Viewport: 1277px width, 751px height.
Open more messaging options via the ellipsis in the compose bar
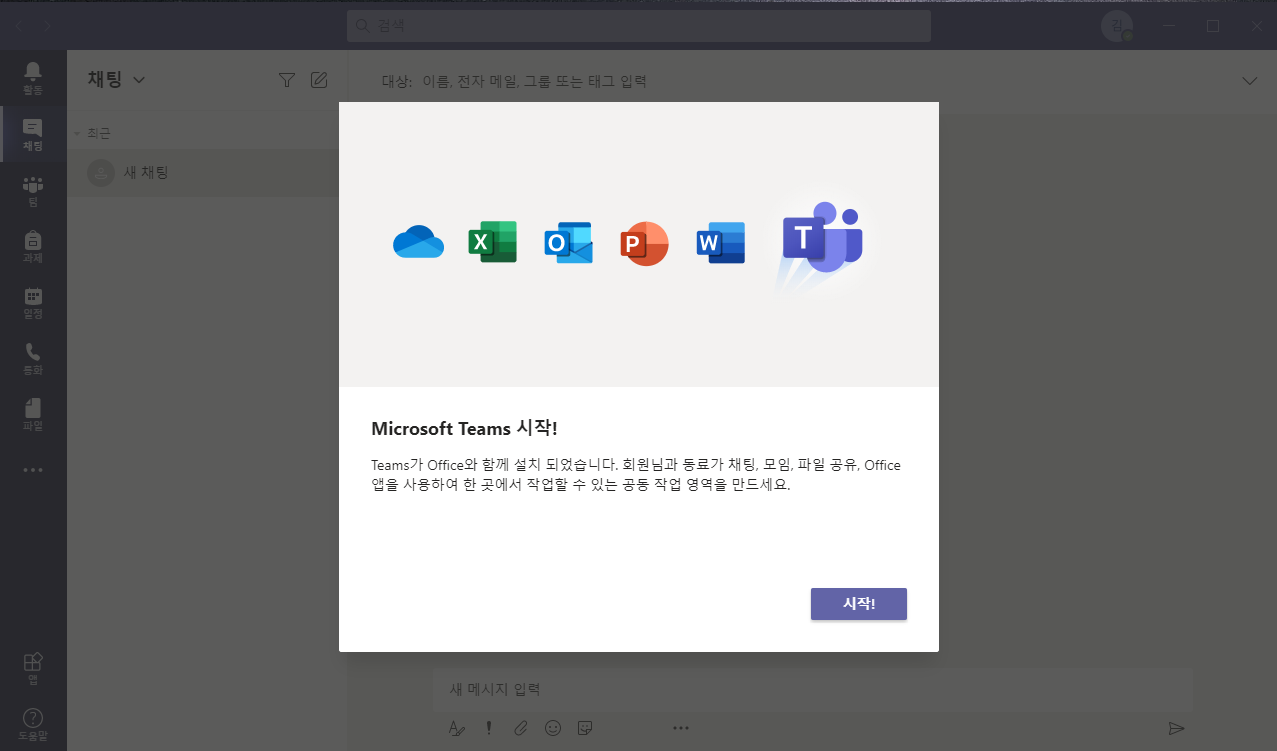(x=681, y=728)
